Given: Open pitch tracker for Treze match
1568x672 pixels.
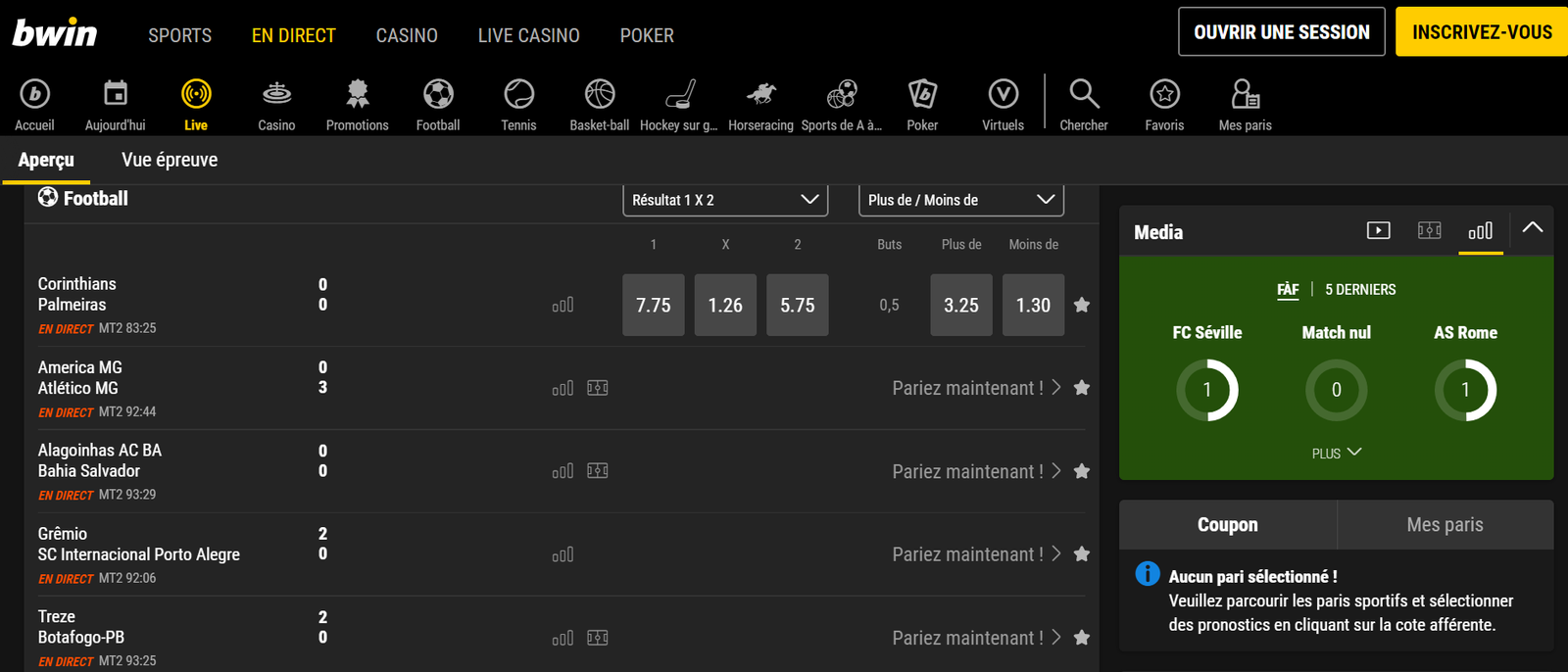Looking at the screenshot, I should click(x=598, y=638).
